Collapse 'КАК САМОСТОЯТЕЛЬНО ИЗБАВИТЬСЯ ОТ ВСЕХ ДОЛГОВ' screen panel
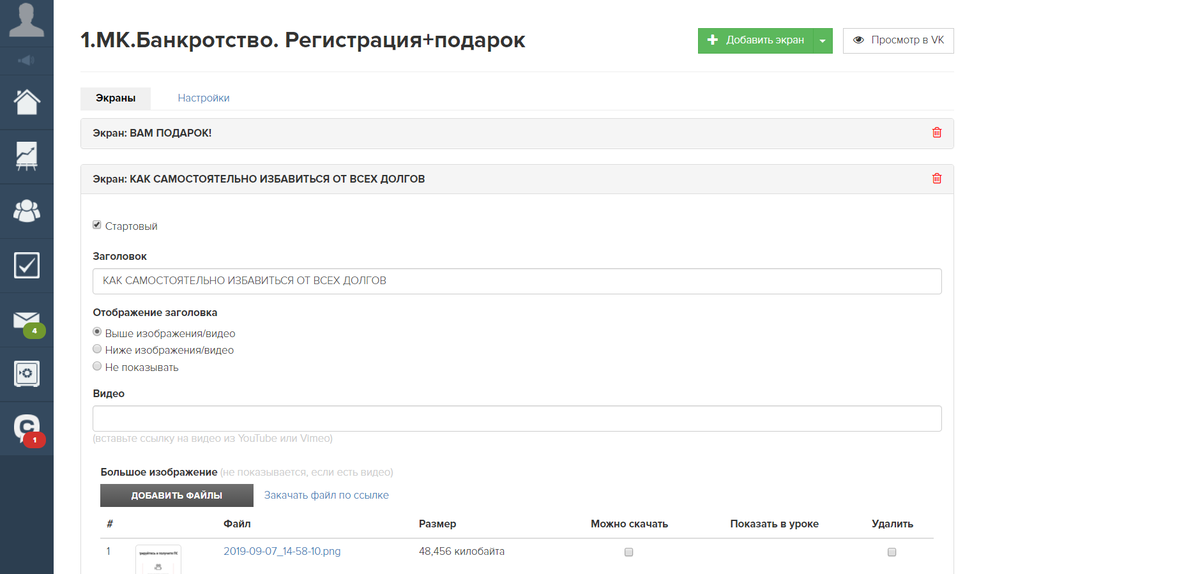 (x=400, y=179)
